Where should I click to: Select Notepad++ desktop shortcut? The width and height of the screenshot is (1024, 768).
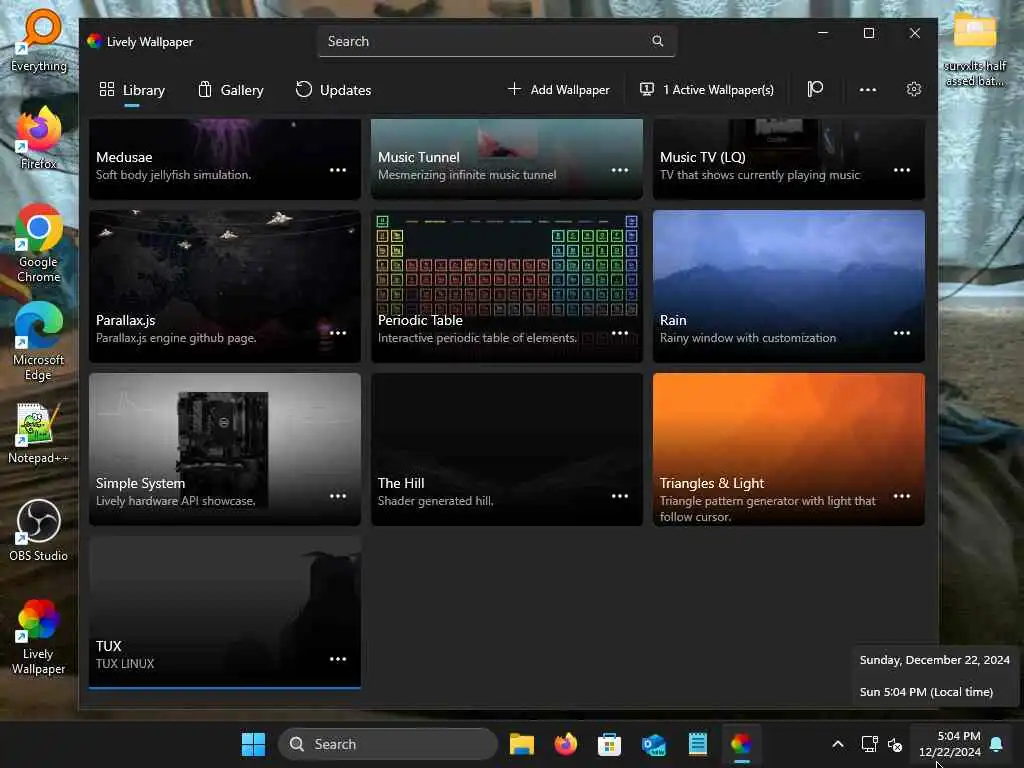pyautogui.click(x=39, y=433)
